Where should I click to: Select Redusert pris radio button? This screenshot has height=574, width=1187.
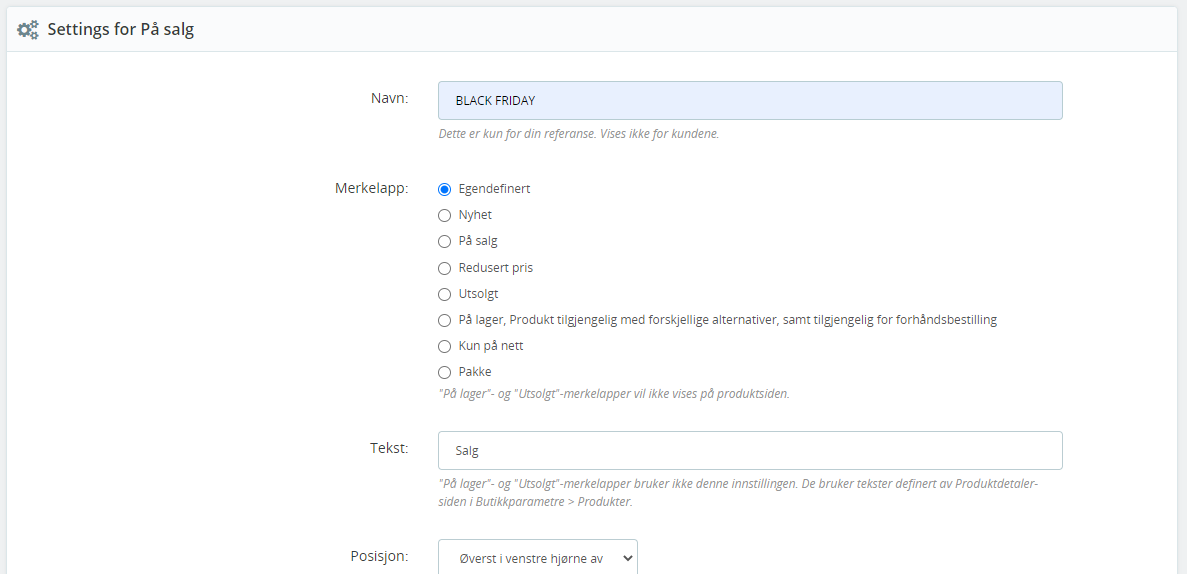[x=444, y=268]
